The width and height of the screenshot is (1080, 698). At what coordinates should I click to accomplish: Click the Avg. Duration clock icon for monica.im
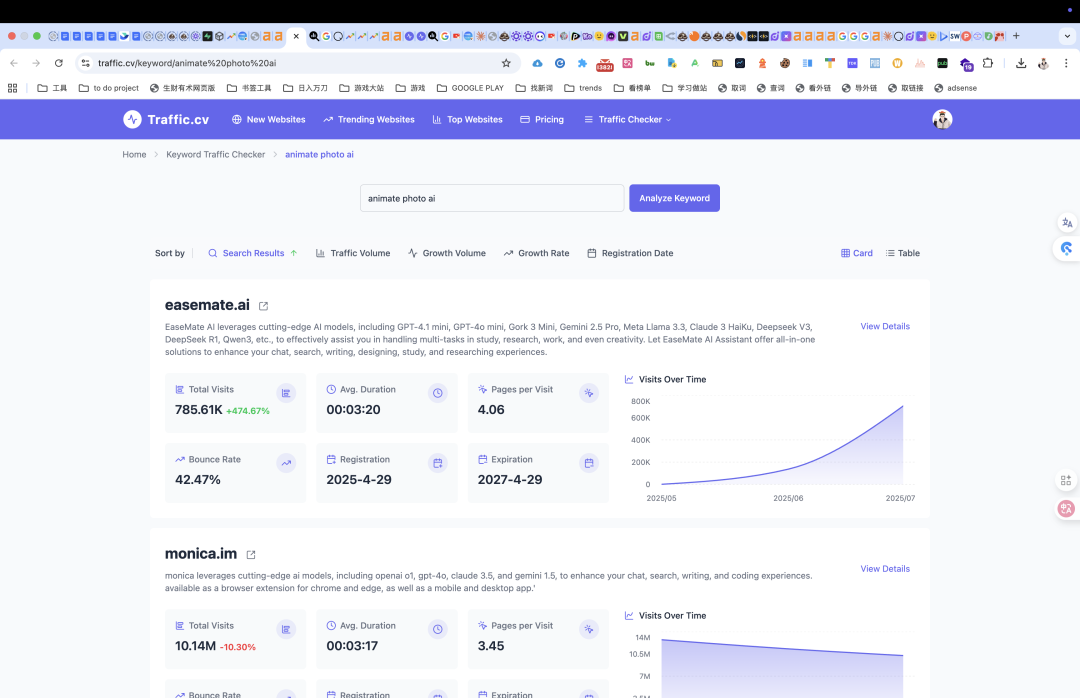(x=437, y=629)
